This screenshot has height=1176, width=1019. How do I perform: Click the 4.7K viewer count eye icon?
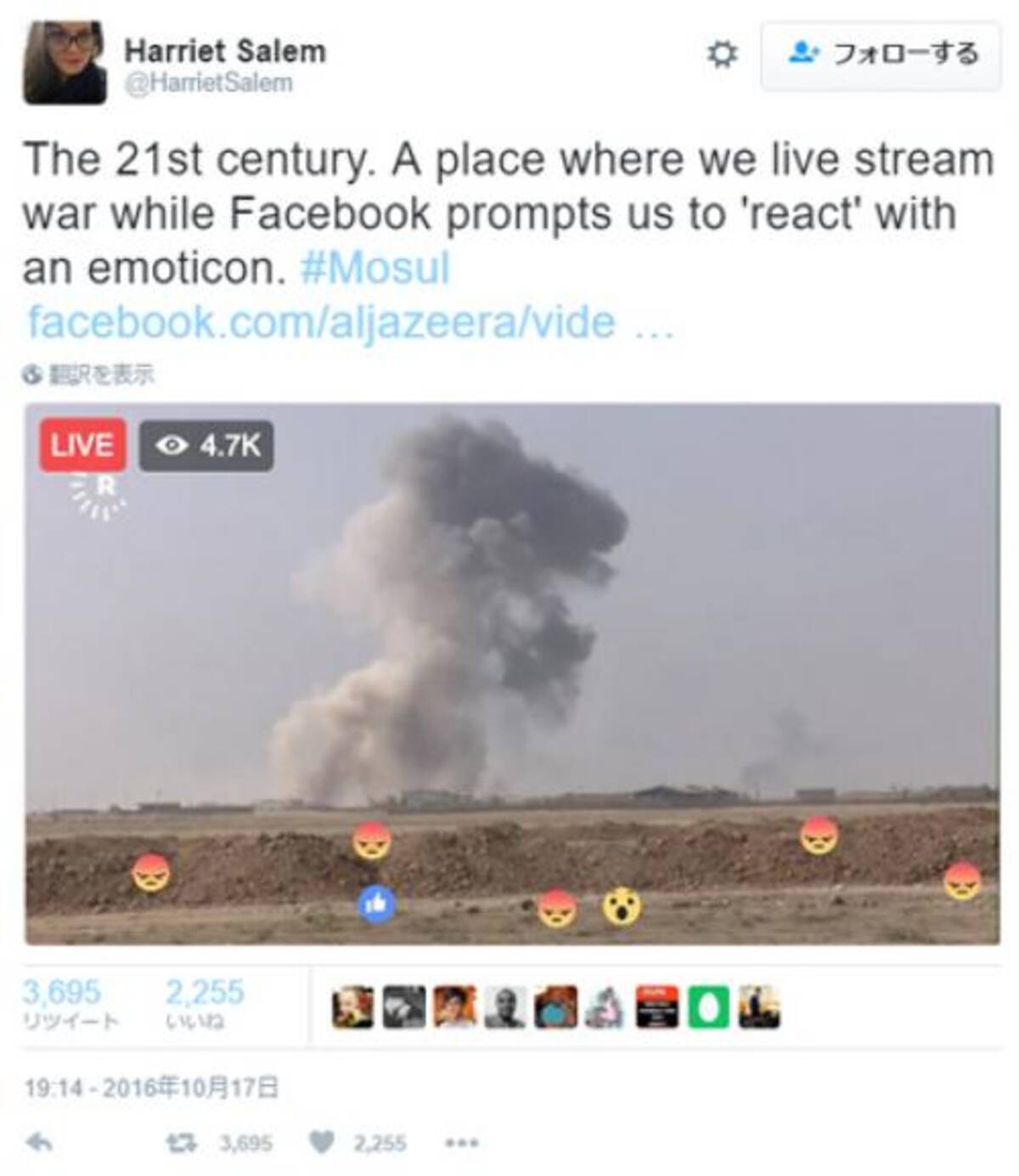point(173,445)
